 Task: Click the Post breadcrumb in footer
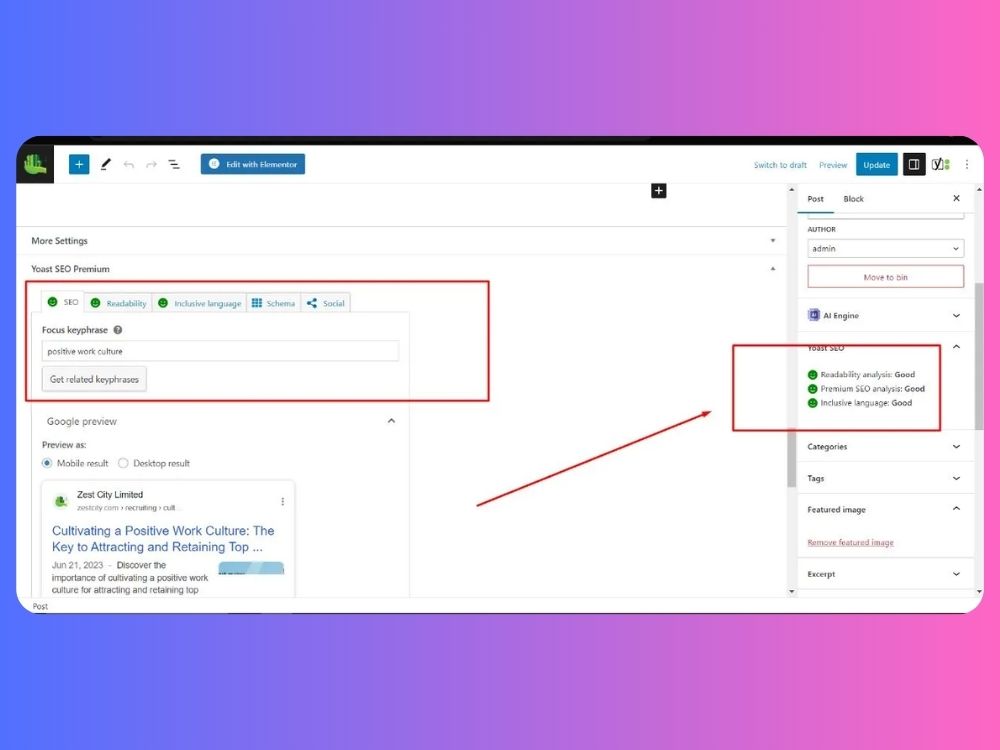[40, 607]
